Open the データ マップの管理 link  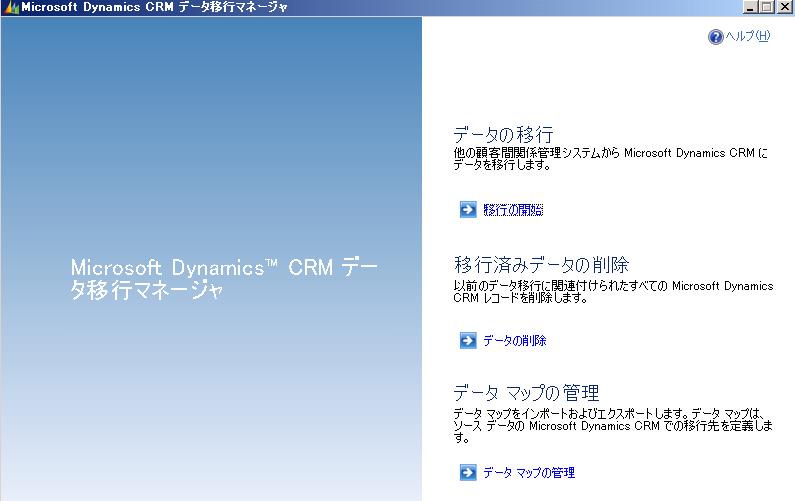(x=529, y=473)
